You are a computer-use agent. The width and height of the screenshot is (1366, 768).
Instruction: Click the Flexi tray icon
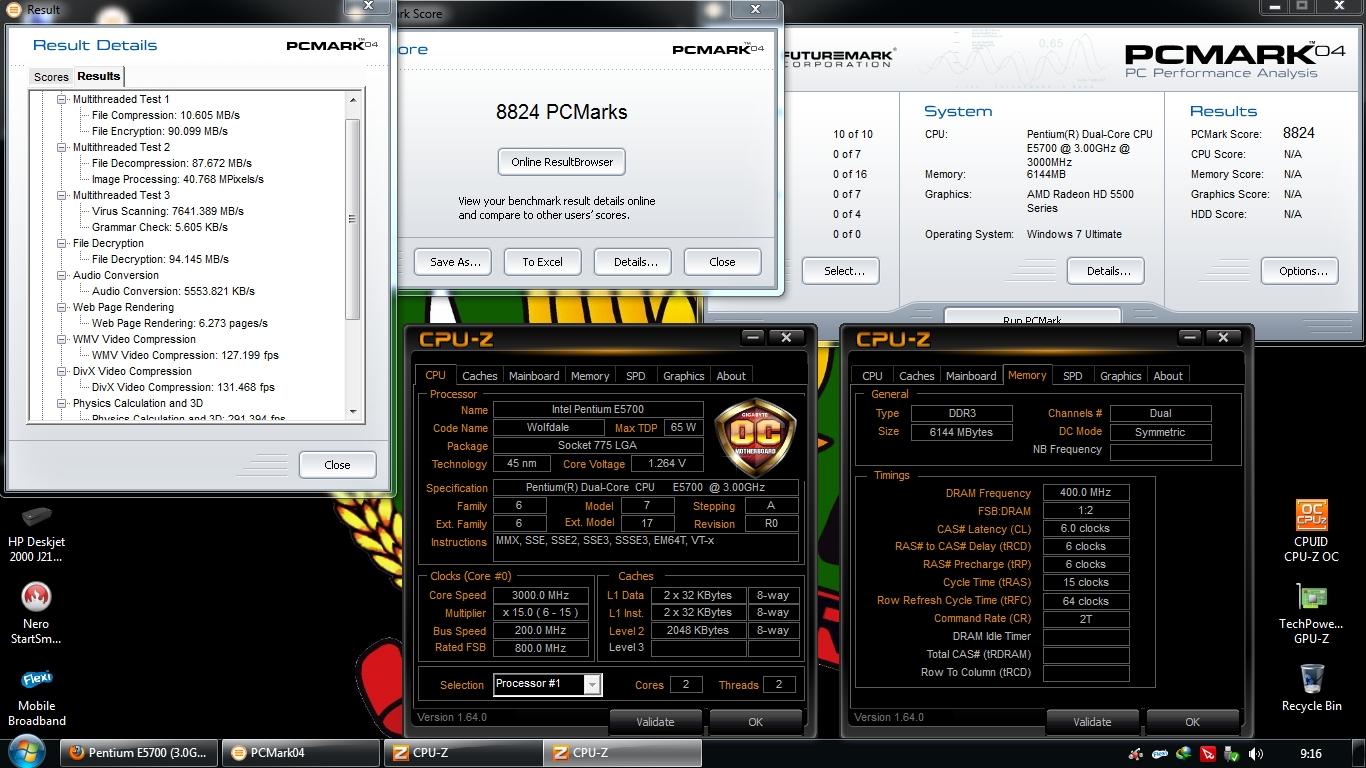pos(1160,754)
